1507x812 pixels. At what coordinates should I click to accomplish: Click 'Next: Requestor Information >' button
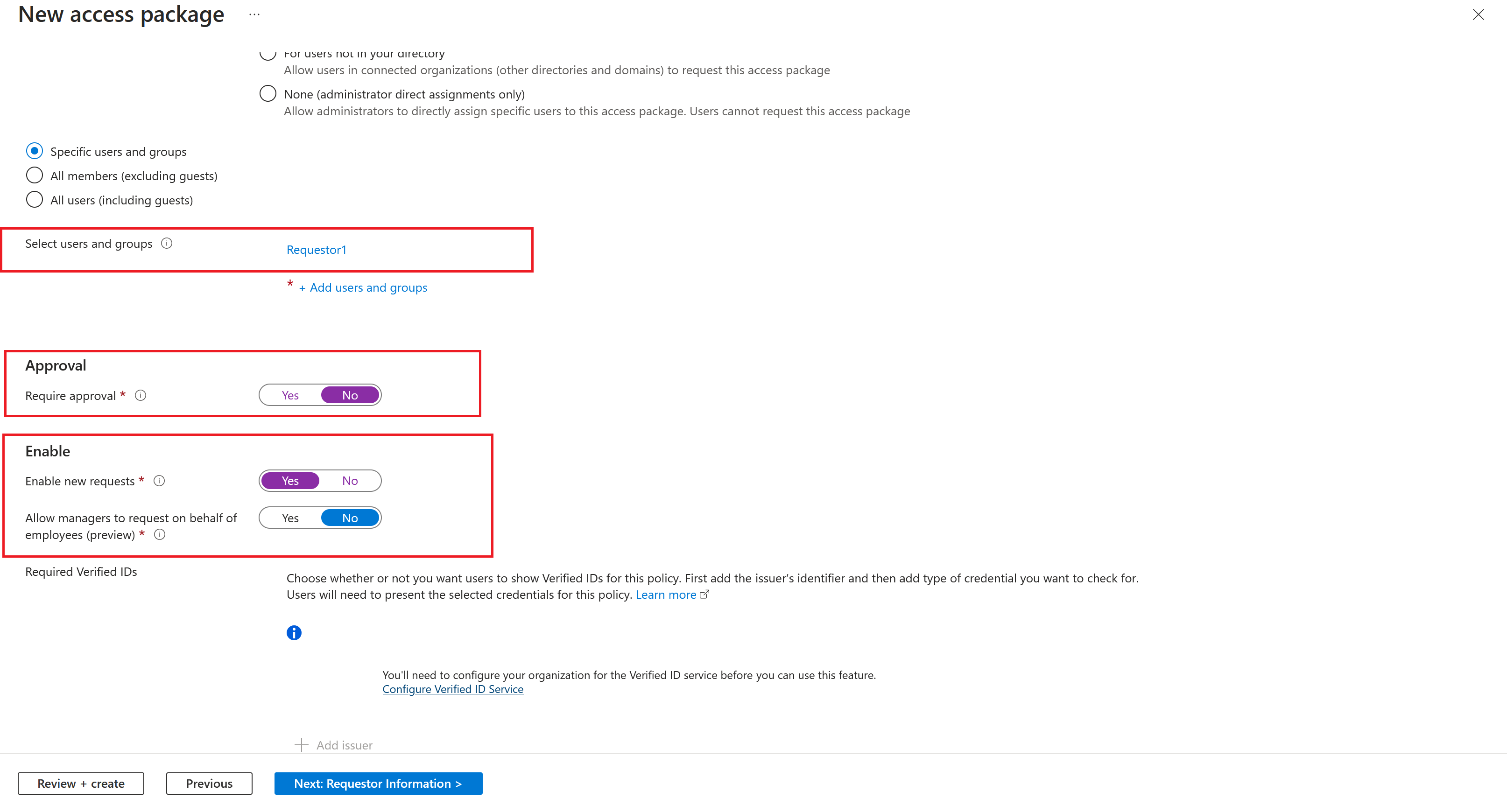click(378, 783)
